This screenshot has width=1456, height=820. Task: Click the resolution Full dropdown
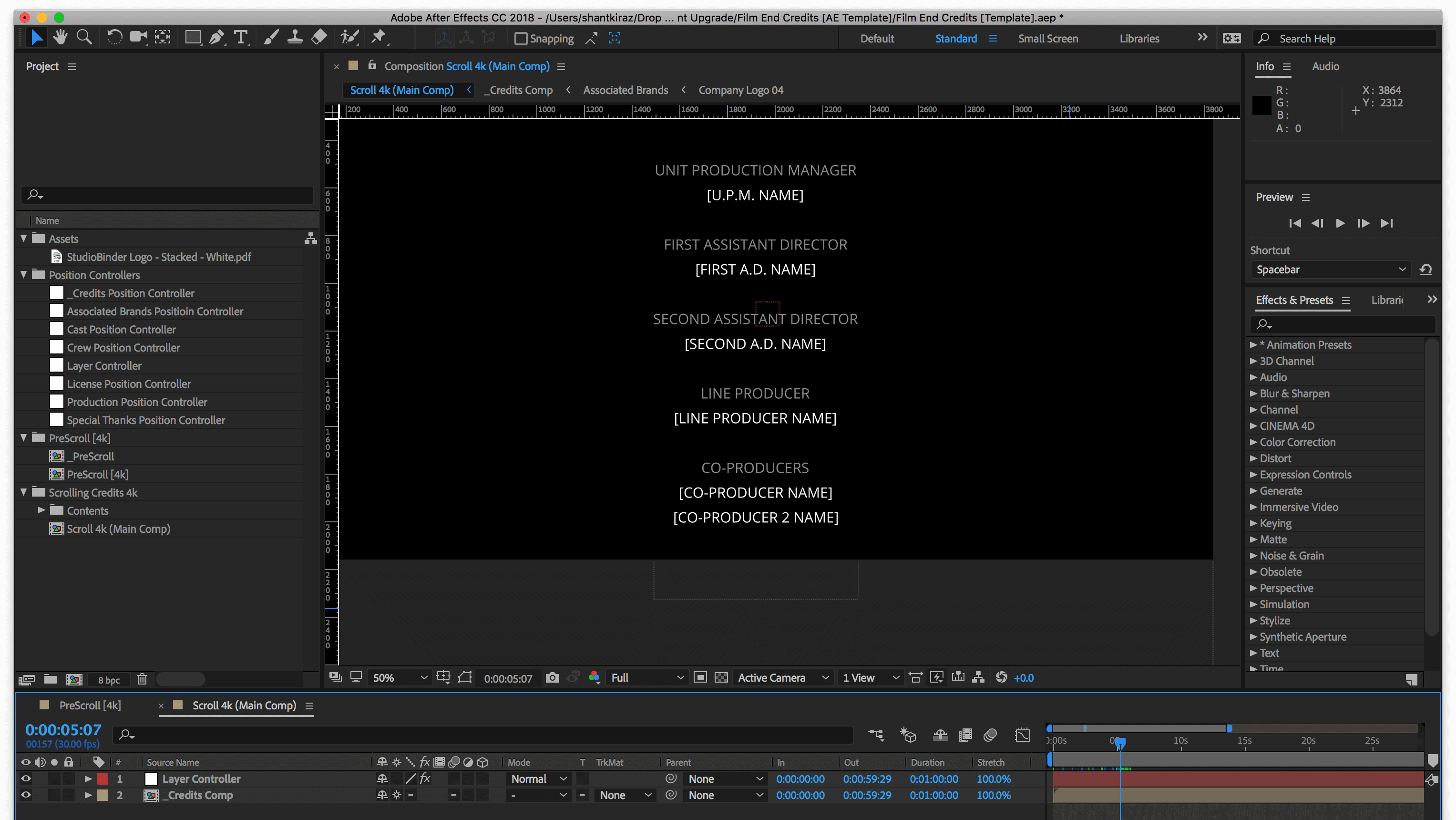point(645,678)
